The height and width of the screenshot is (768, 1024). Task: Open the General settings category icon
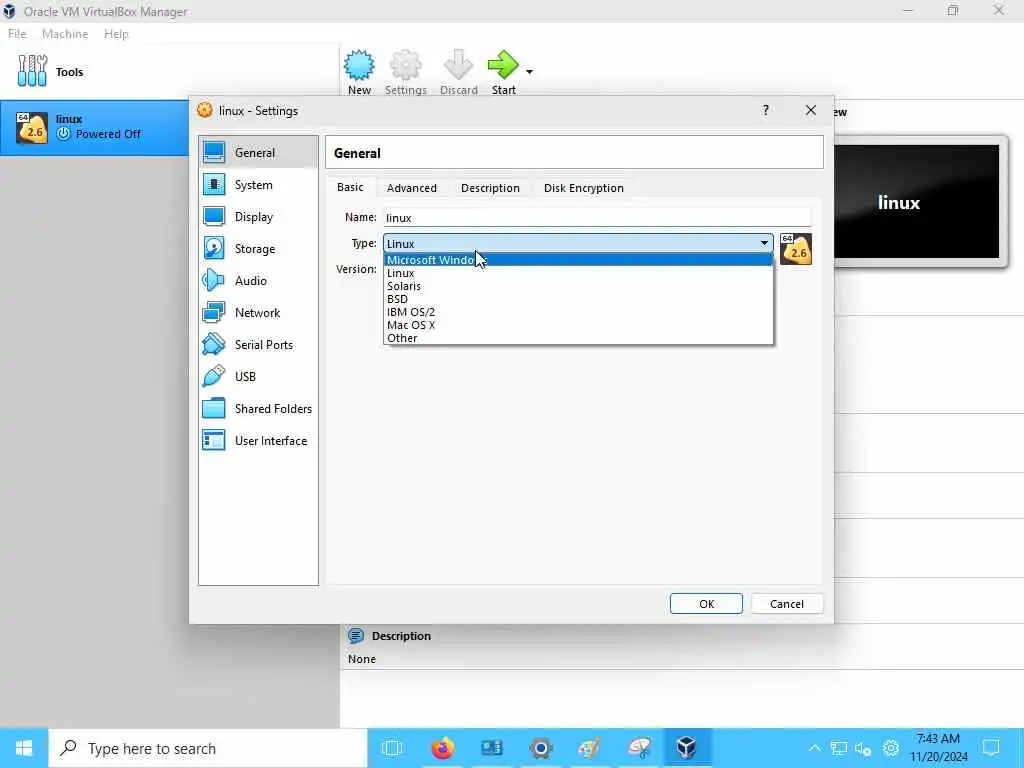(x=214, y=152)
